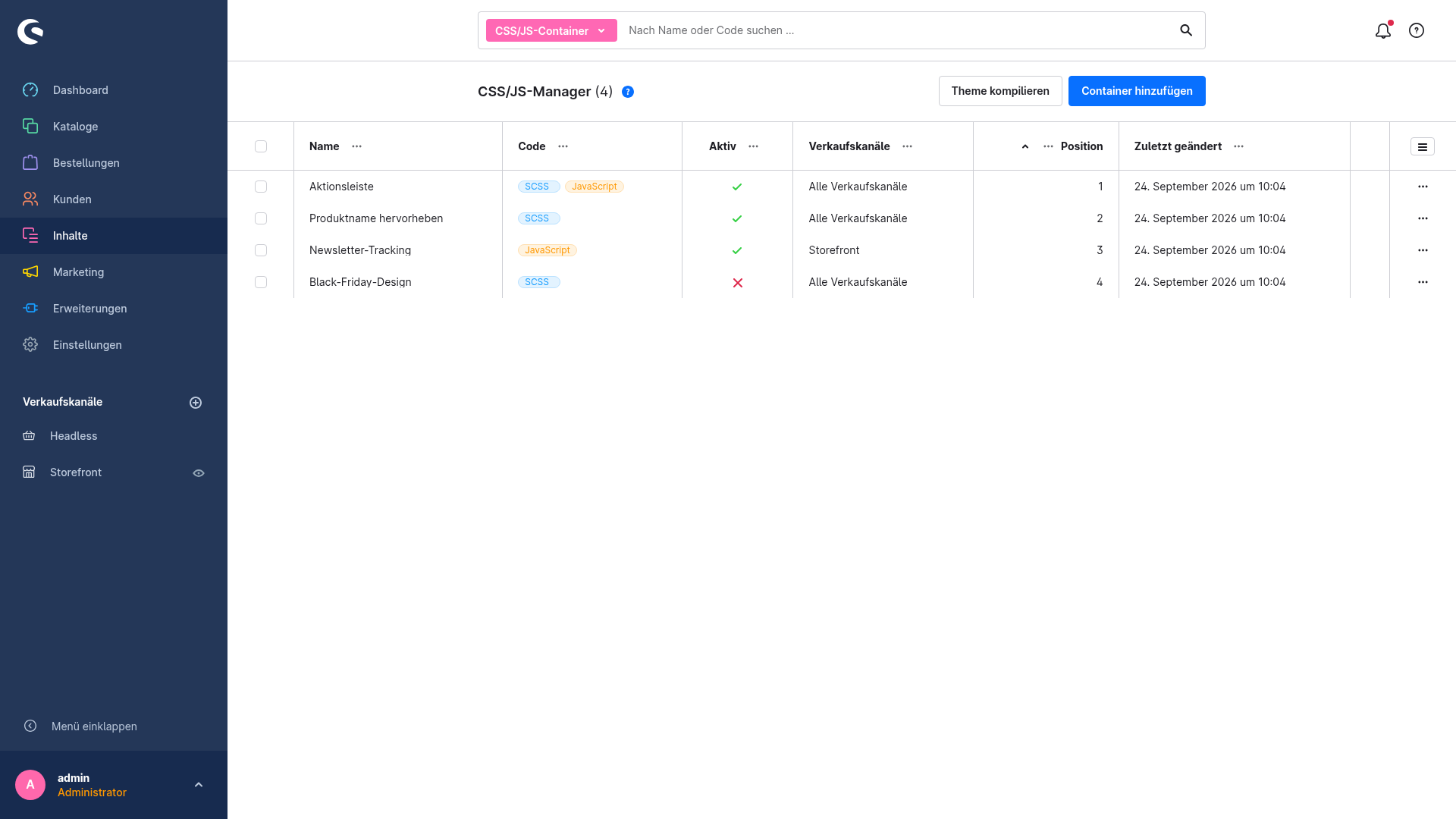Add a sales channel with plus icon

click(196, 403)
